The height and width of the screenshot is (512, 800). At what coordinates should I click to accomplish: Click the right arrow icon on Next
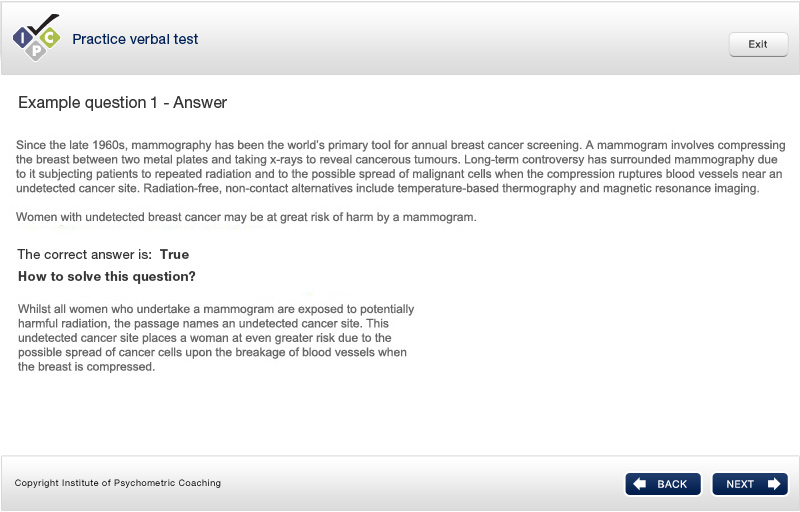773,484
